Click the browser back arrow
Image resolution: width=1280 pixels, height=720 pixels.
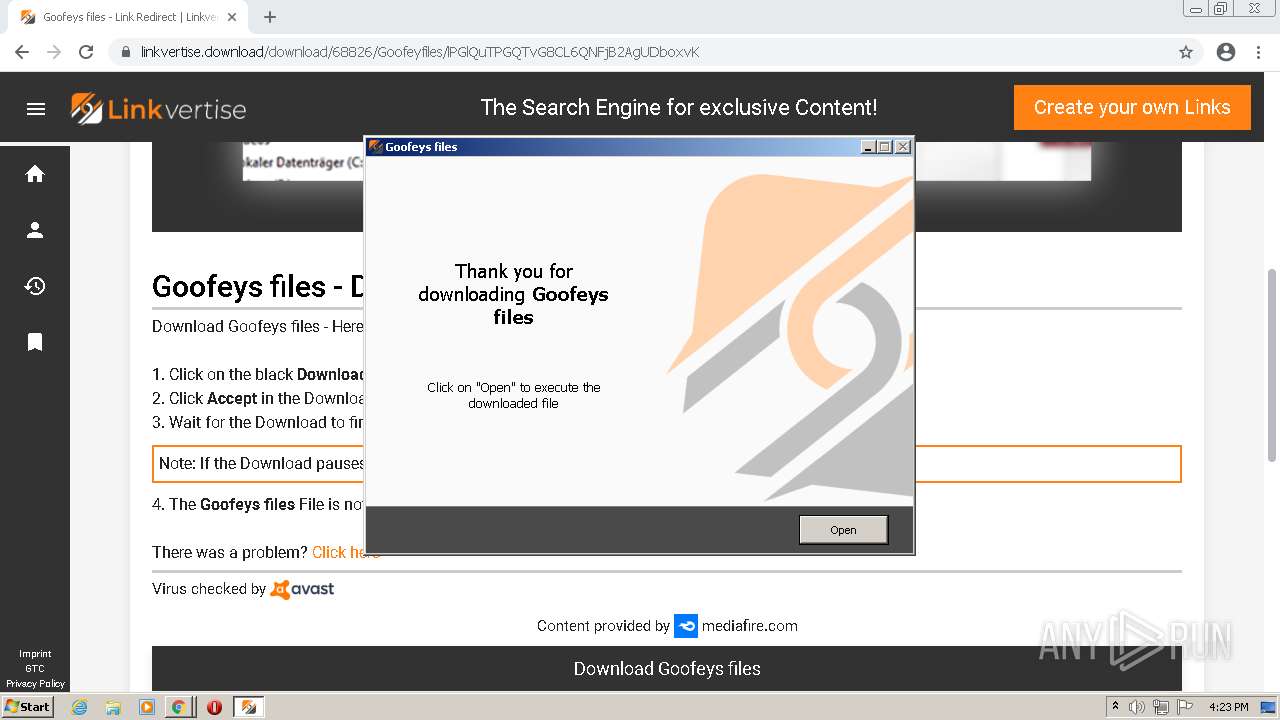(22, 52)
